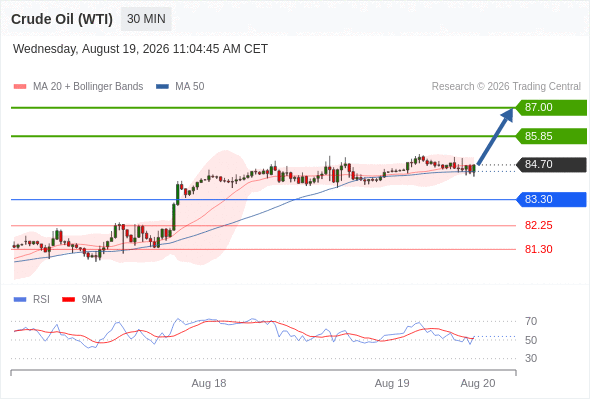Screen dimensions: 590x400
Task: Click the blue upward trend arrow
Action: click(495, 136)
